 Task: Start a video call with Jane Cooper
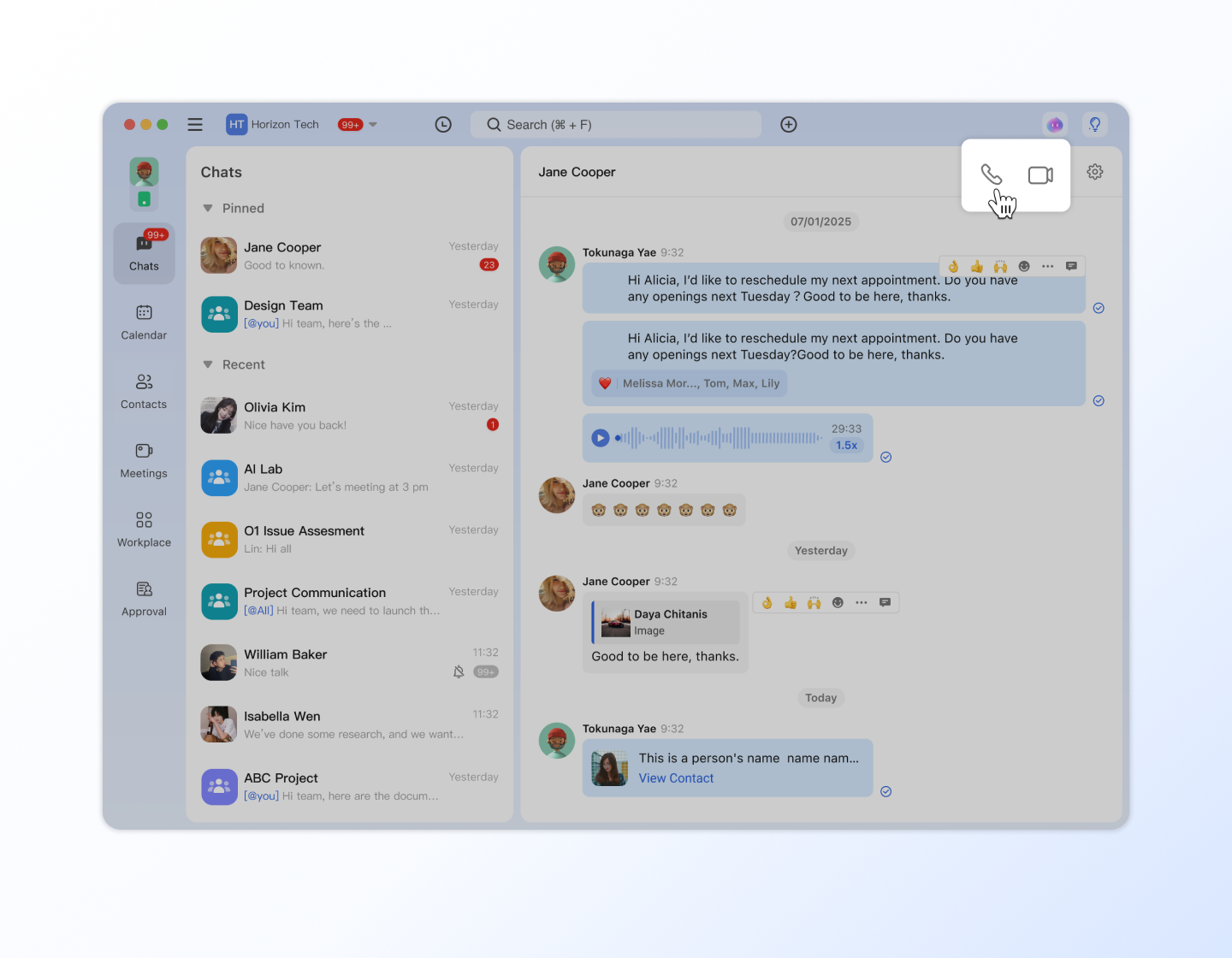(x=1040, y=175)
